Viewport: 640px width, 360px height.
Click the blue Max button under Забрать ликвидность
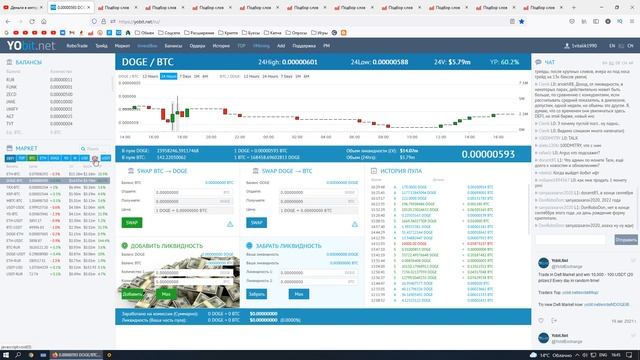click(x=299, y=294)
